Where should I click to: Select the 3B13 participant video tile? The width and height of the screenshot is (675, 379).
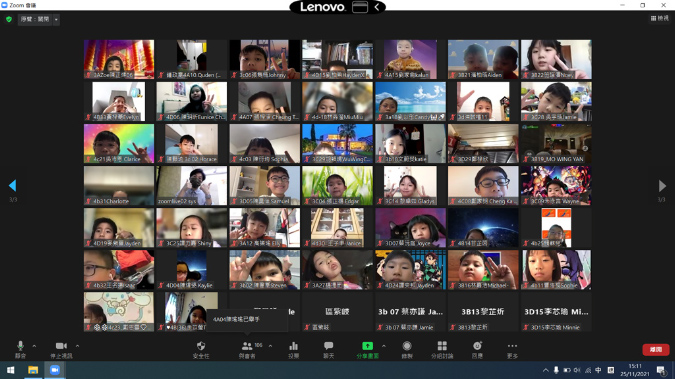click(x=483, y=312)
